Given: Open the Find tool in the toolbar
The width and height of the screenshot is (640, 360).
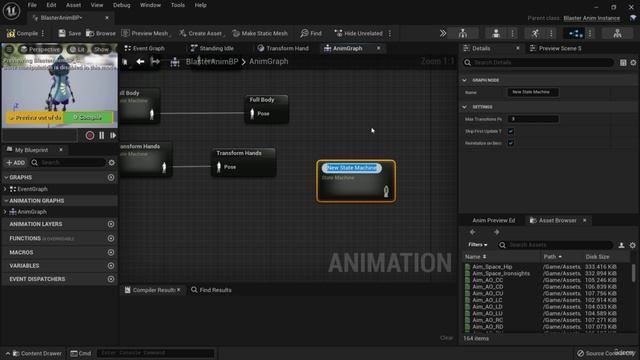Looking at the screenshot, I should [x=311, y=33].
